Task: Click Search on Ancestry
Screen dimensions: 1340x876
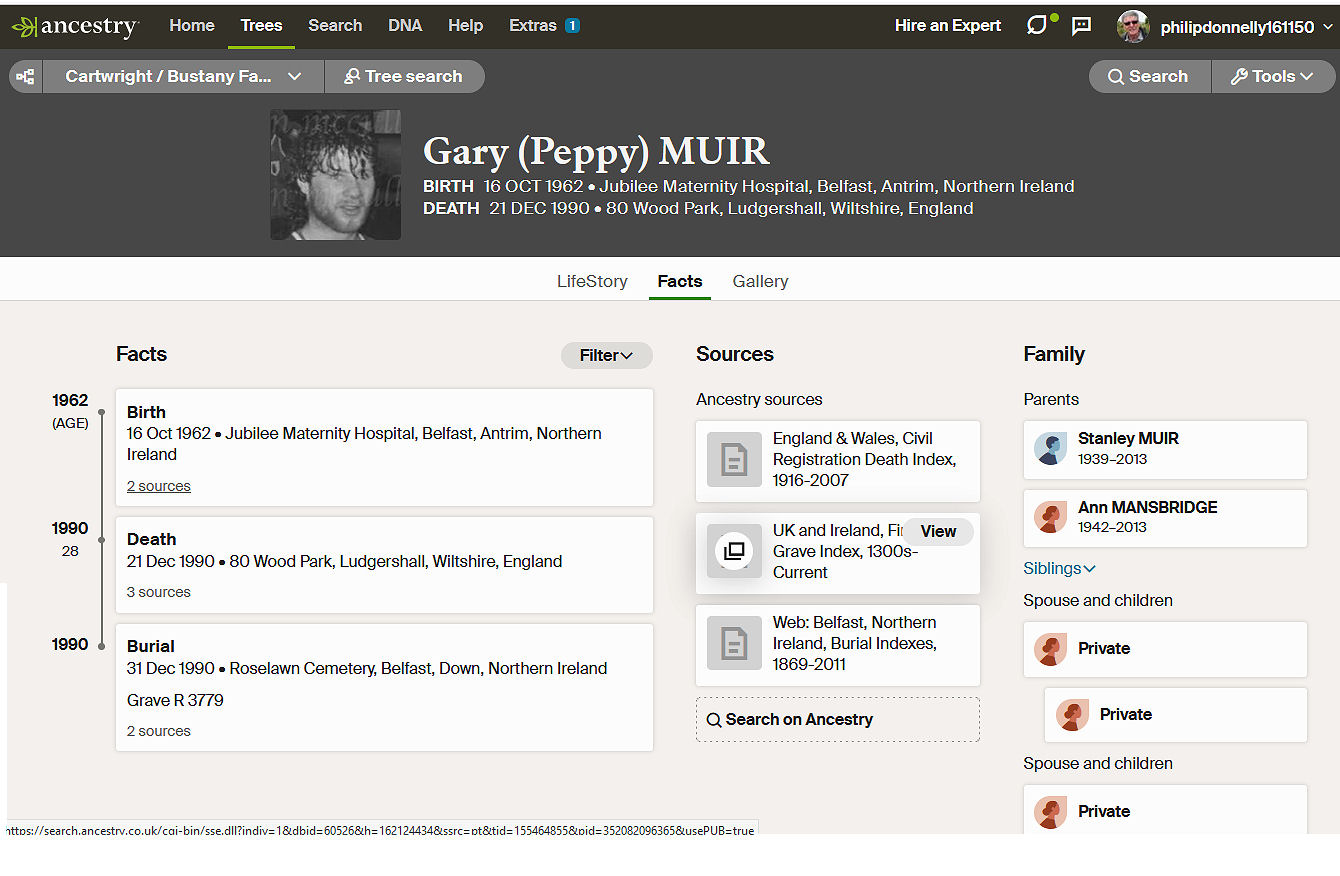Action: [x=837, y=719]
